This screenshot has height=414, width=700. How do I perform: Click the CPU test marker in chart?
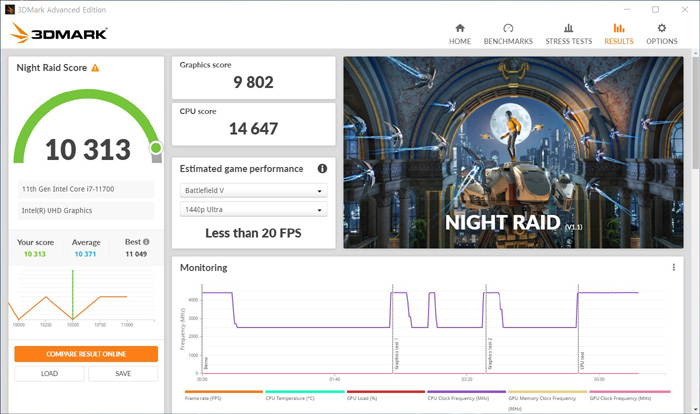[x=582, y=361]
